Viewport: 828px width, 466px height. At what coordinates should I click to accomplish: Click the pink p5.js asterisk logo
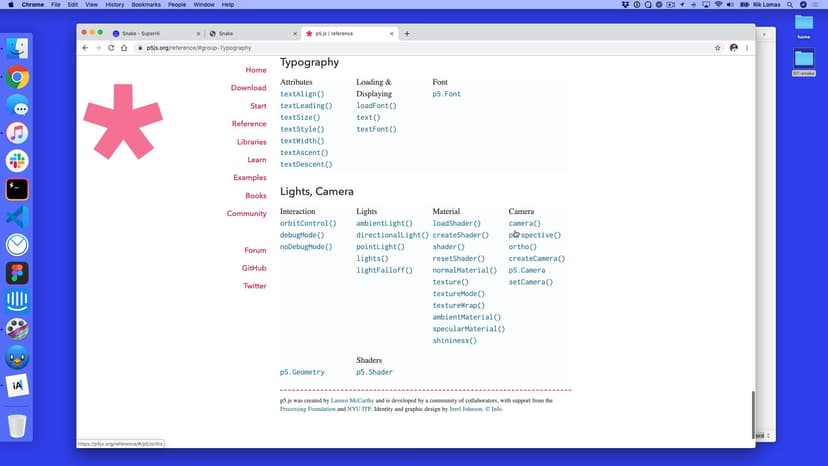[x=122, y=122]
